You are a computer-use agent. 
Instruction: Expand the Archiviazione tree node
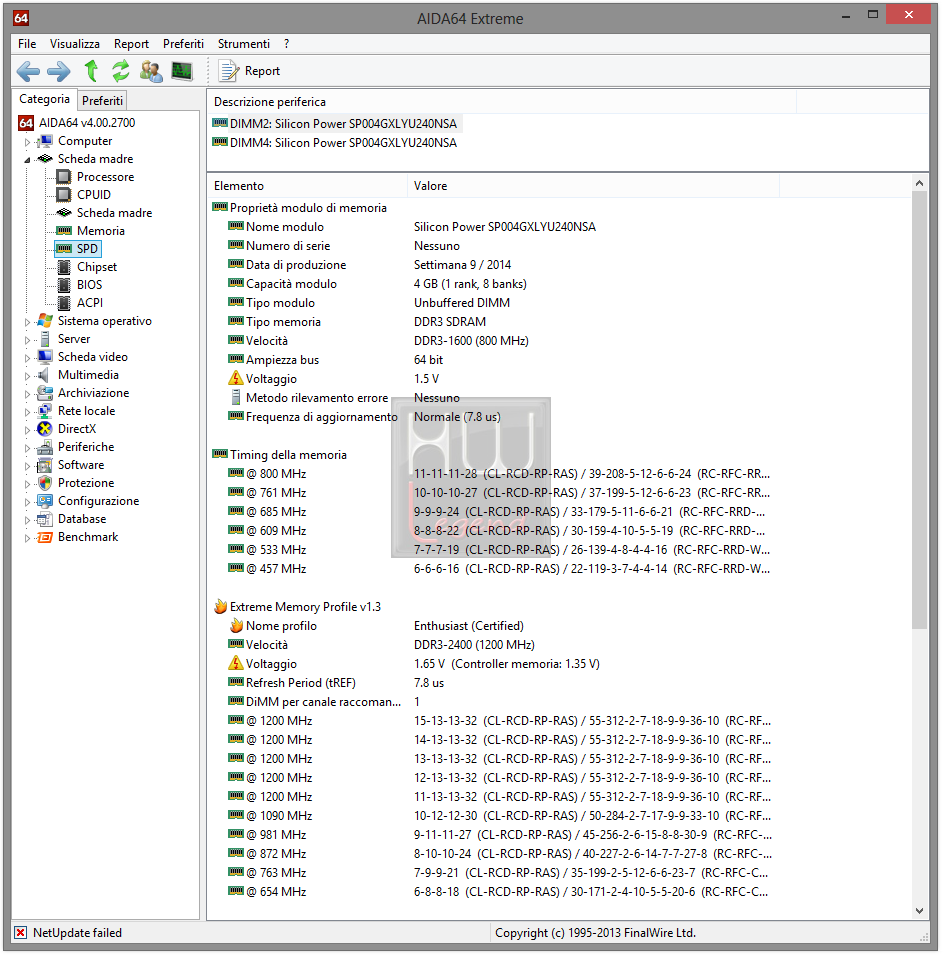27,393
